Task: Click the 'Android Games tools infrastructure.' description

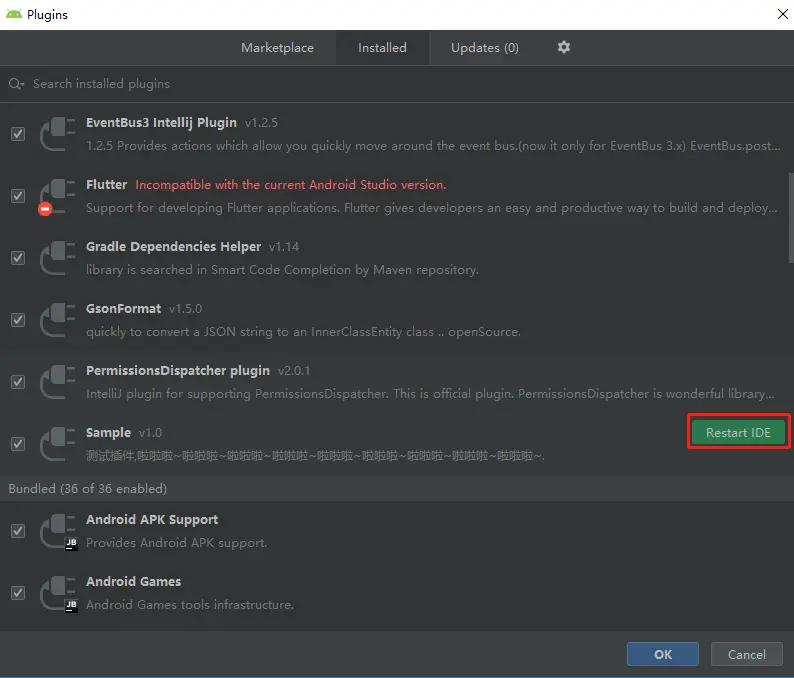Action: [190, 605]
